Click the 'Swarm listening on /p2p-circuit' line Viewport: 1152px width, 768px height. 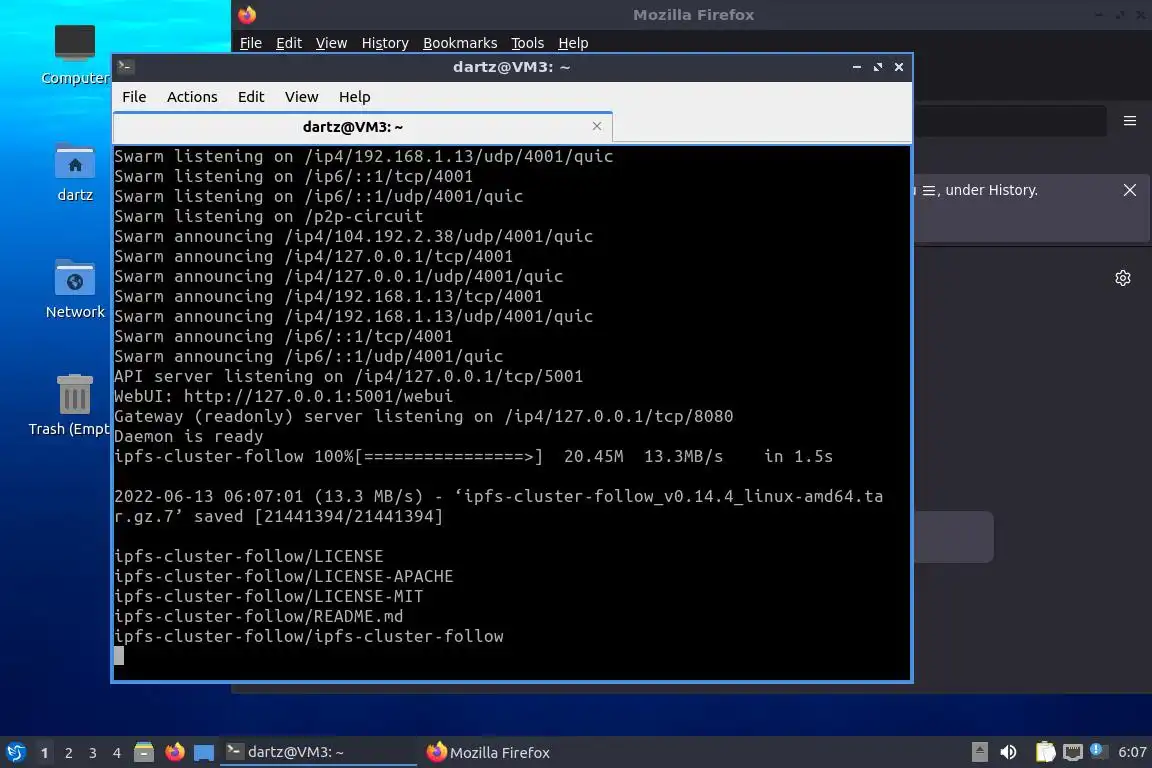pos(269,217)
